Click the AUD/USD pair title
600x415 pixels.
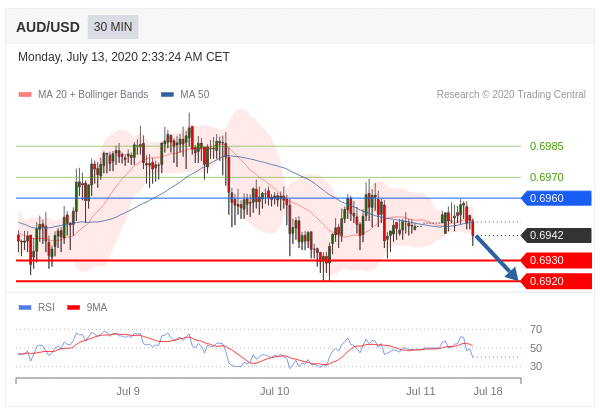pyautogui.click(x=48, y=27)
